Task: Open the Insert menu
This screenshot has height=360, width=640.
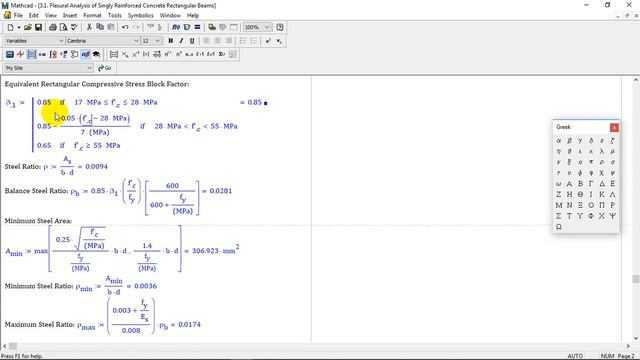Action: (x=70, y=16)
